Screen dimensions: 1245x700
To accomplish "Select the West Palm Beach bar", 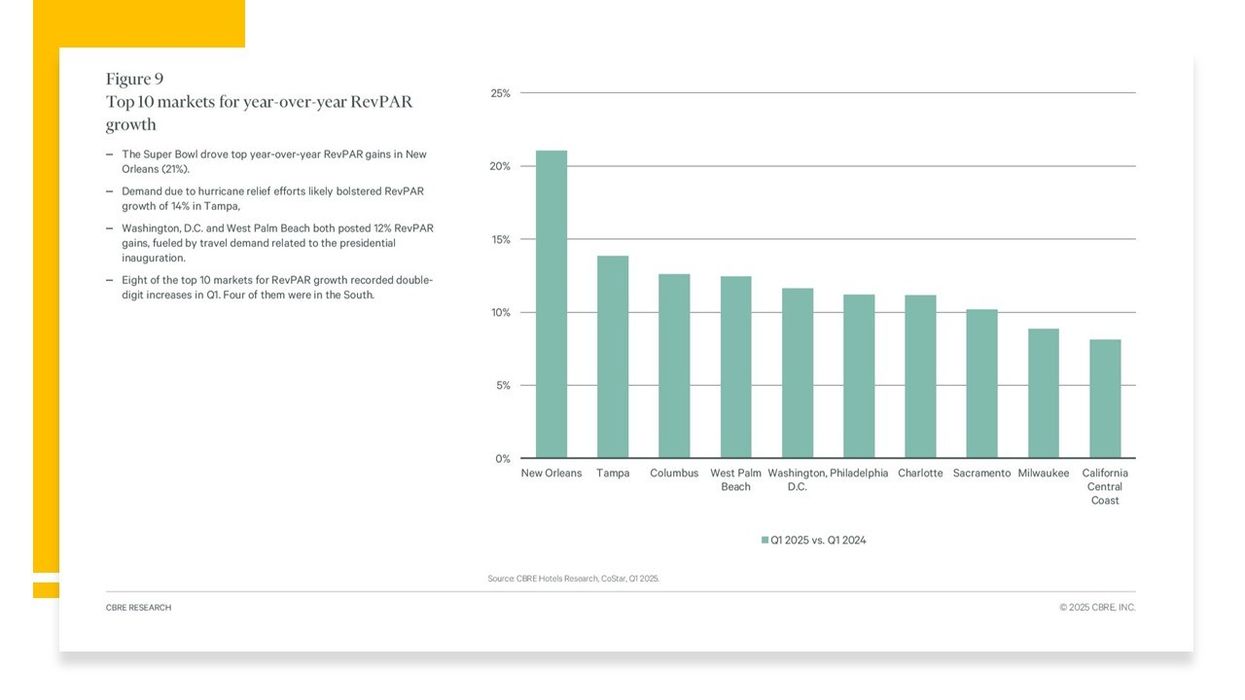I will click(736, 367).
